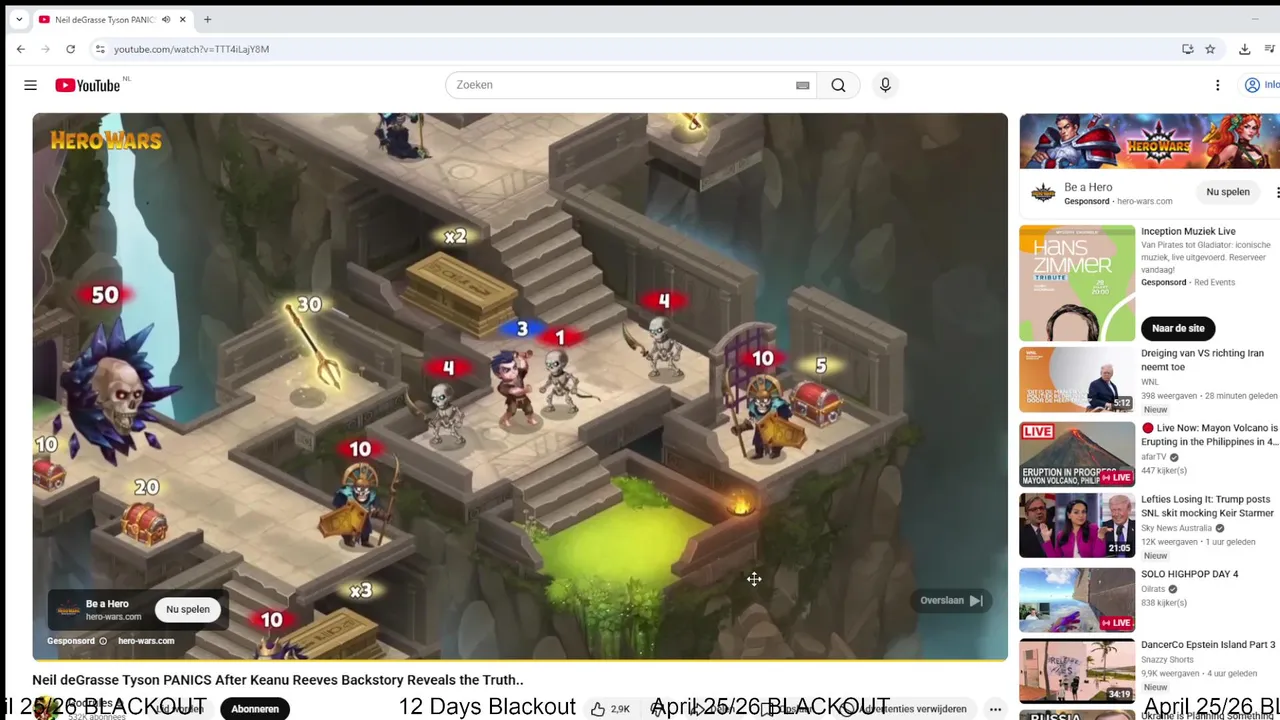Open the tab search dropdown
The width and height of the screenshot is (1280, 720).
(19, 19)
